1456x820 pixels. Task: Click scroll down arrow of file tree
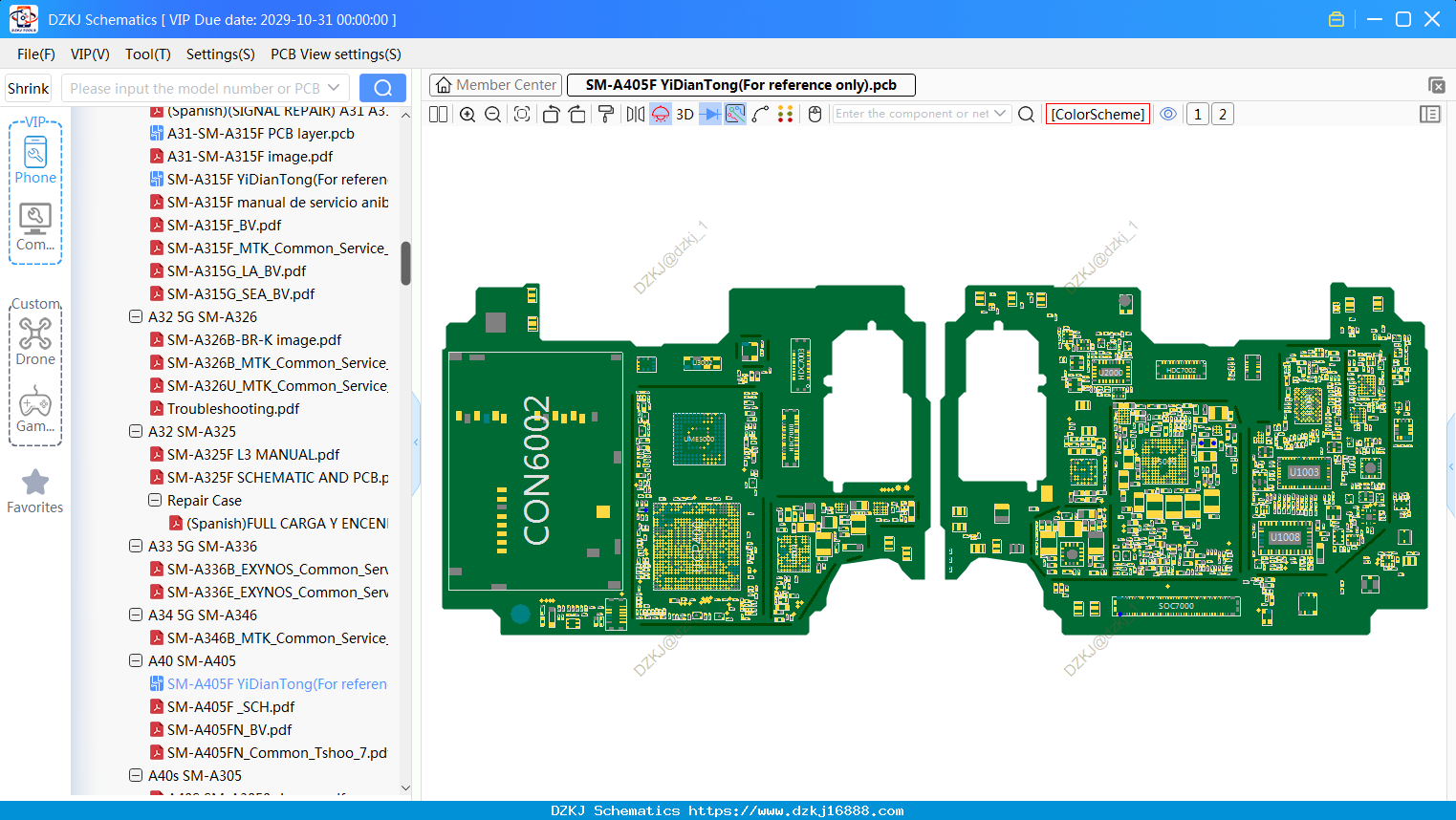[x=405, y=788]
